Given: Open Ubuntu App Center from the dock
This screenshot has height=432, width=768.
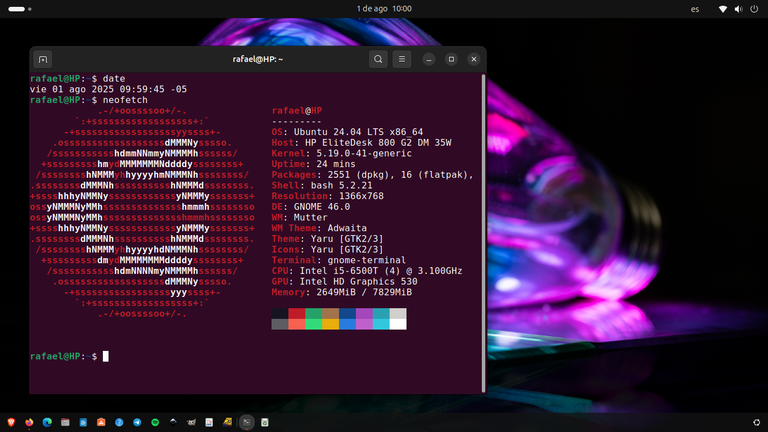Looking at the screenshot, I should coord(101,422).
